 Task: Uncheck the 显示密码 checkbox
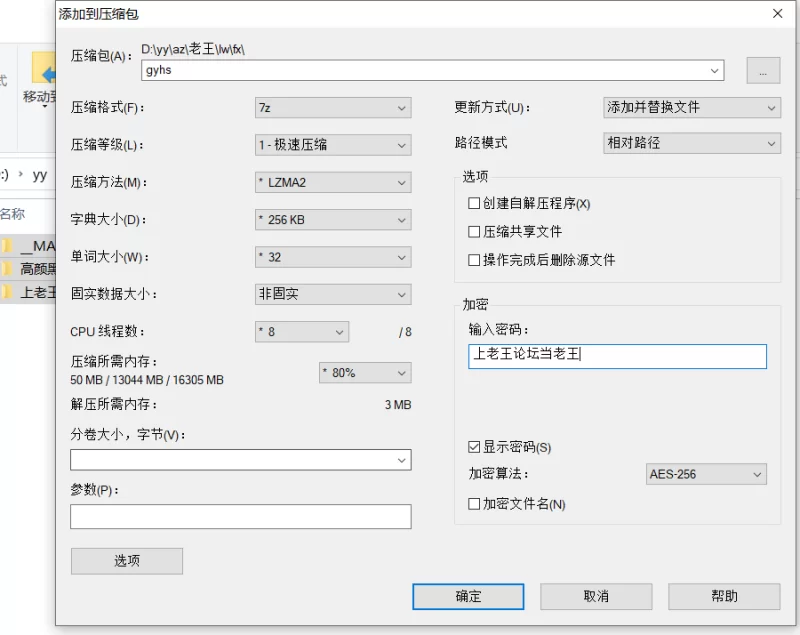474,447
